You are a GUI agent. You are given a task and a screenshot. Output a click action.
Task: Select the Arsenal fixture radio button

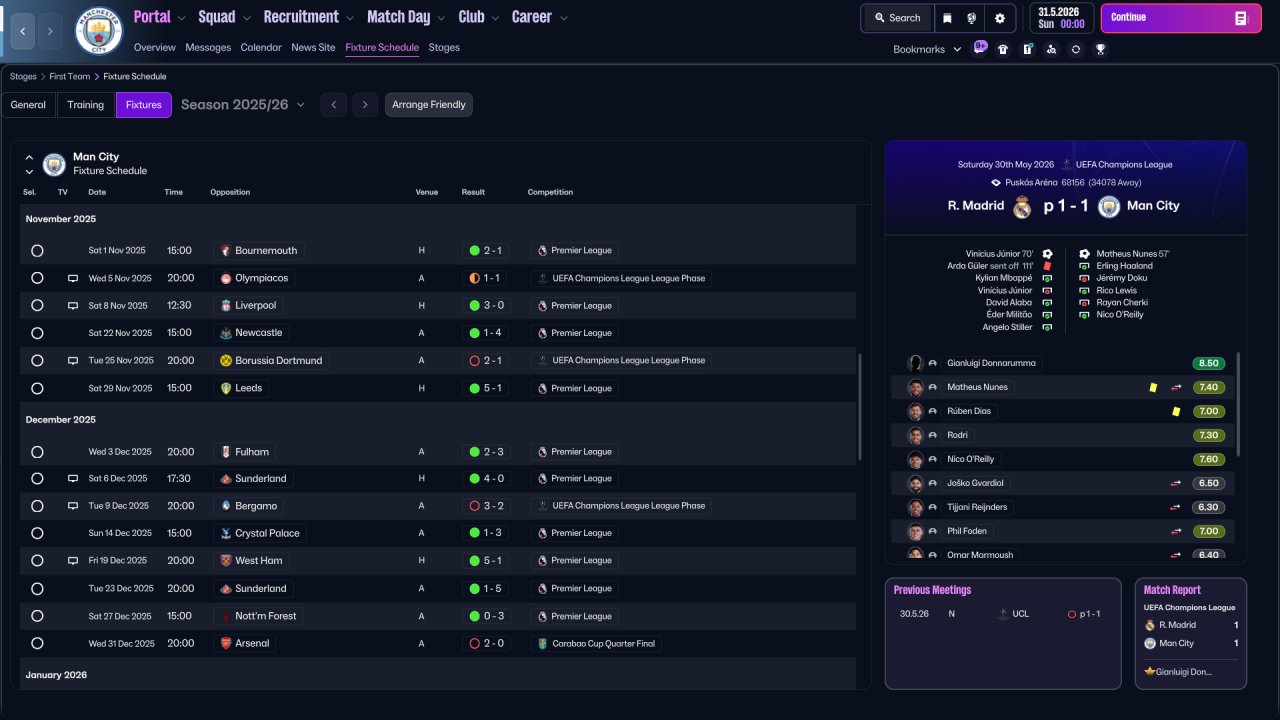[37, 643]
